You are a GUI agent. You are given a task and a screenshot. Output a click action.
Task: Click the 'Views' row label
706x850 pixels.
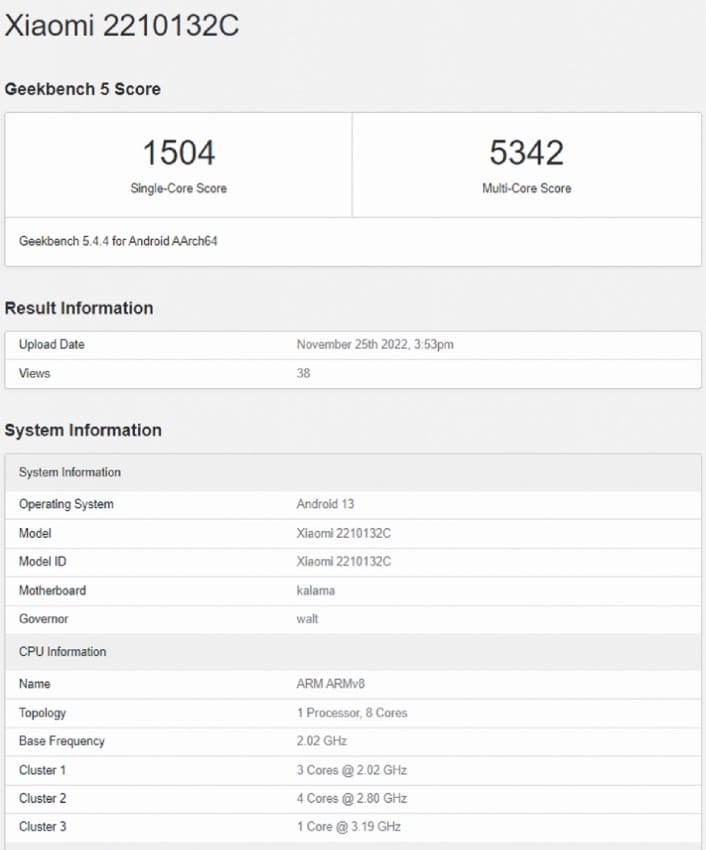34,373
